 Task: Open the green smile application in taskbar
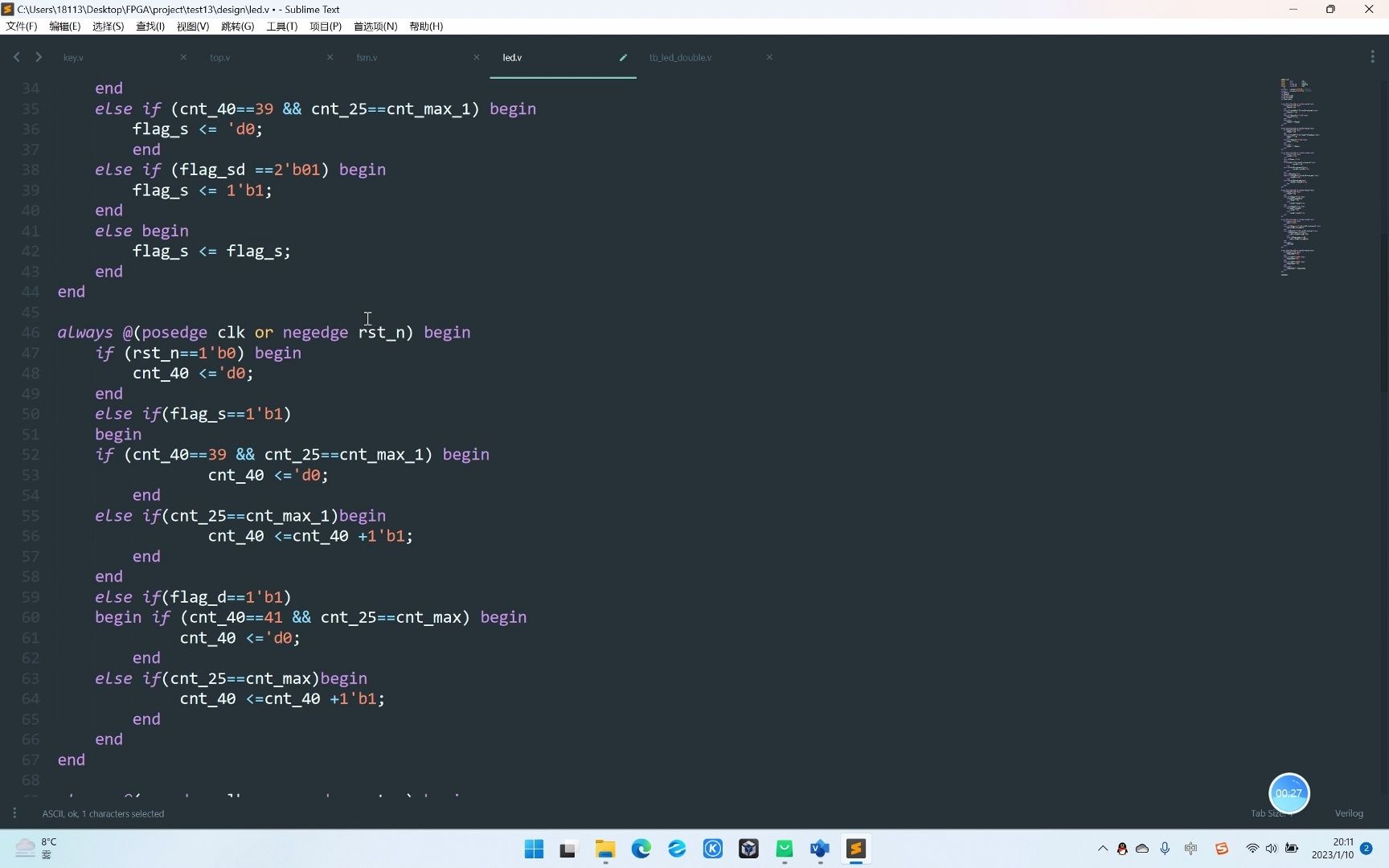785,849
